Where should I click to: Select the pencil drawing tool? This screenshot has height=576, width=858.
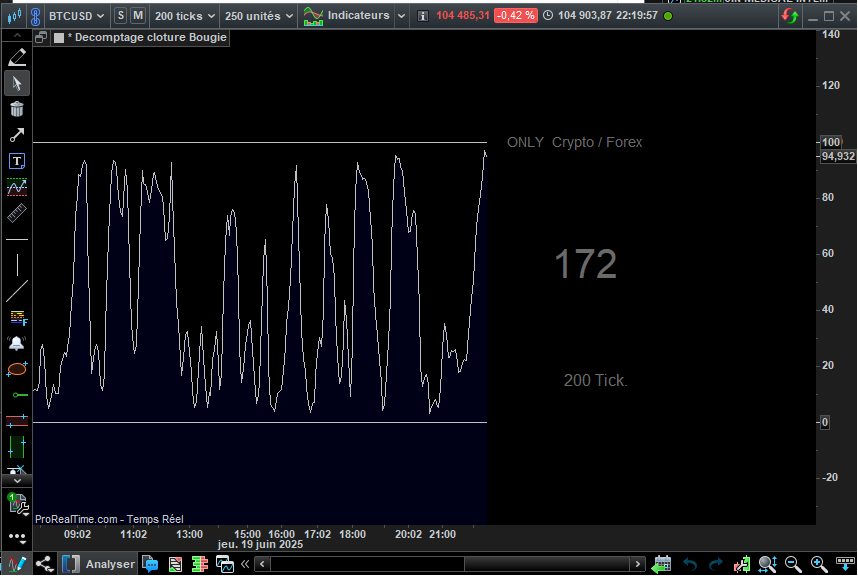(x=17, y=57)
